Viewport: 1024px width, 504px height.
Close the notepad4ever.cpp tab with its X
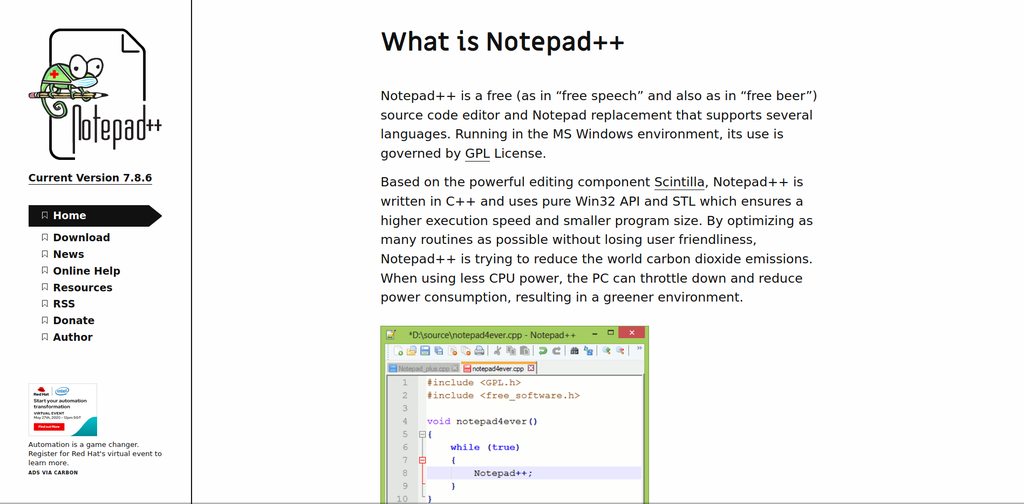pos(531,368)
